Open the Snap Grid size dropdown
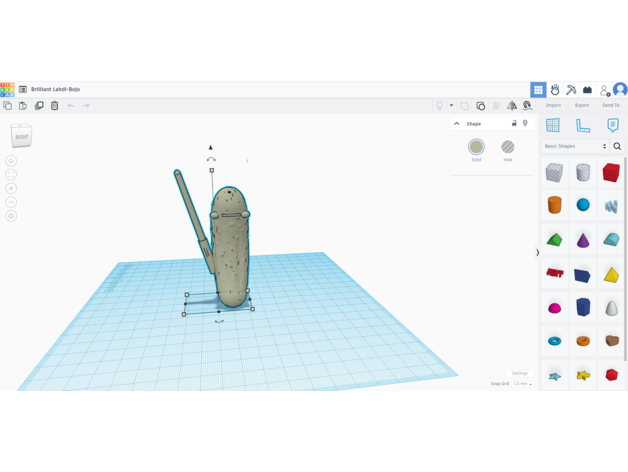This screenshot has width=628, height=472. tap(522, 384)
